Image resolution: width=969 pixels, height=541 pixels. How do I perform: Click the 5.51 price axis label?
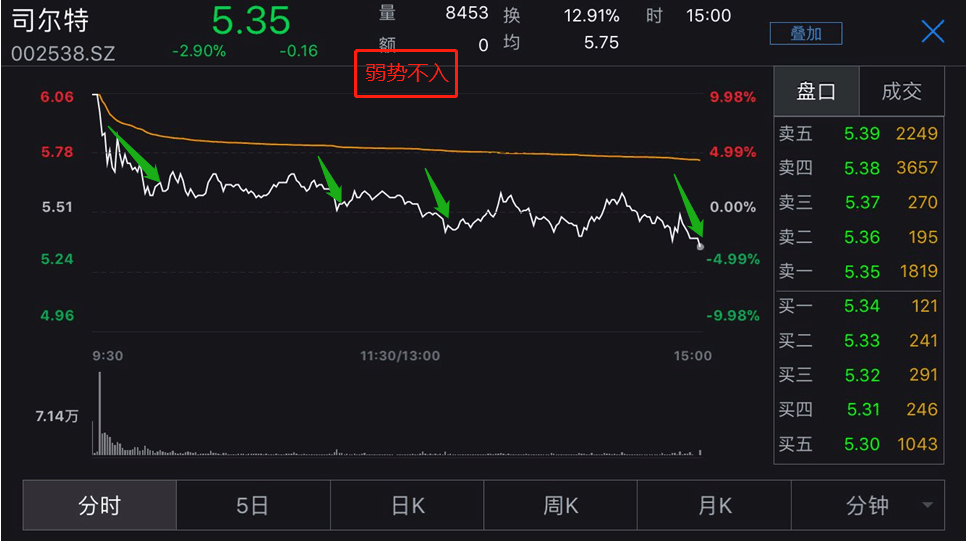[x=57, y=207]
